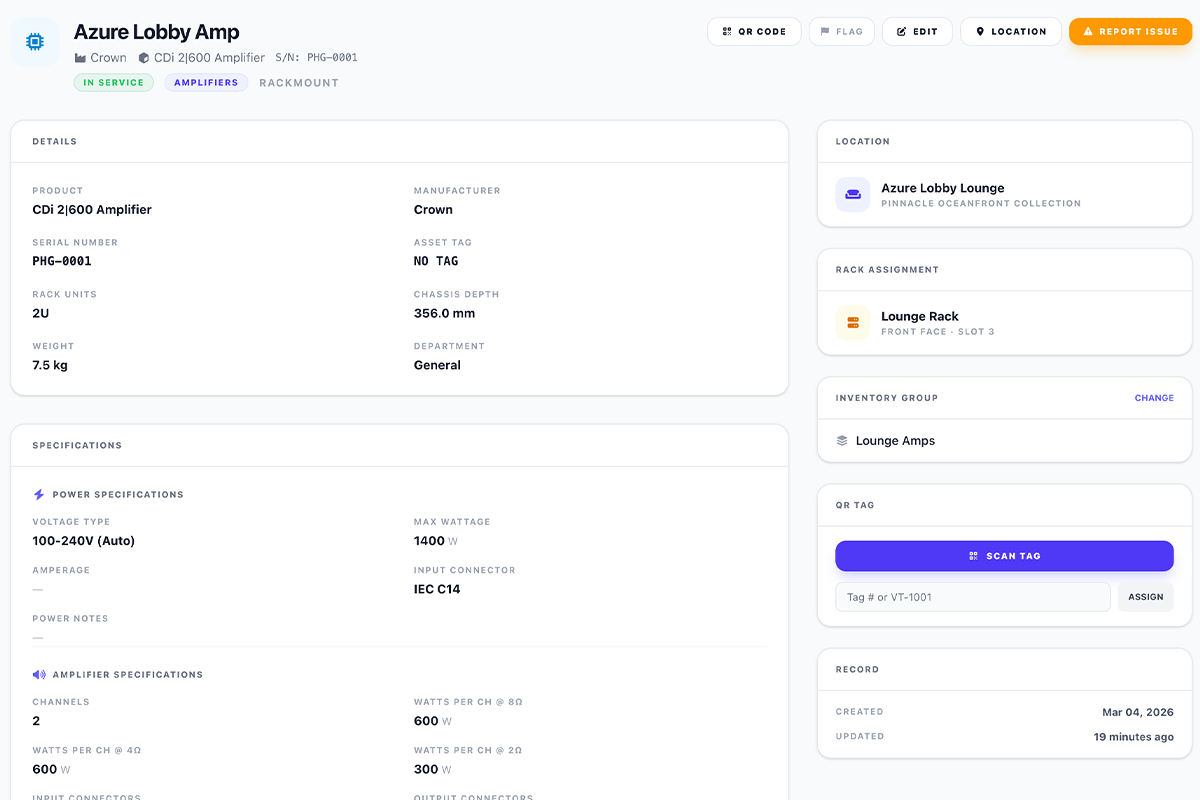
Task: Click the Lounge Rack orange rack icon
Action: (852, 323)
